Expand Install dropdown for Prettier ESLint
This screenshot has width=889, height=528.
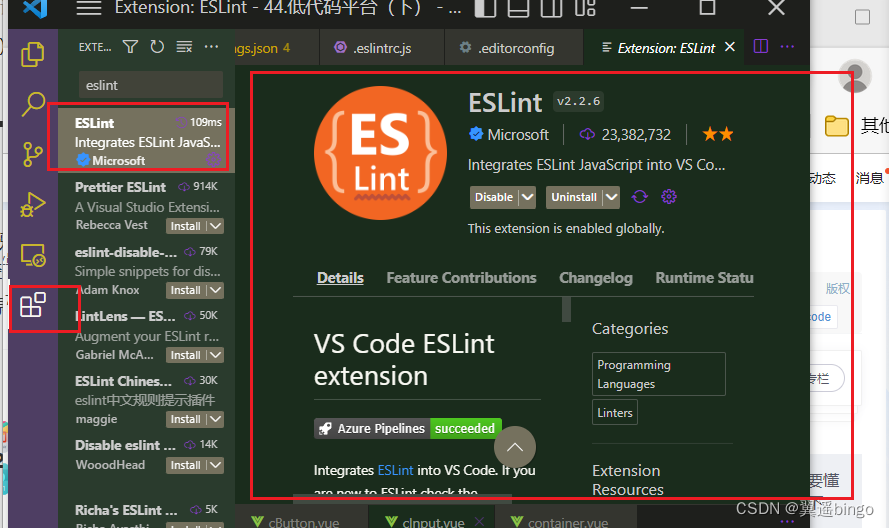215,226
